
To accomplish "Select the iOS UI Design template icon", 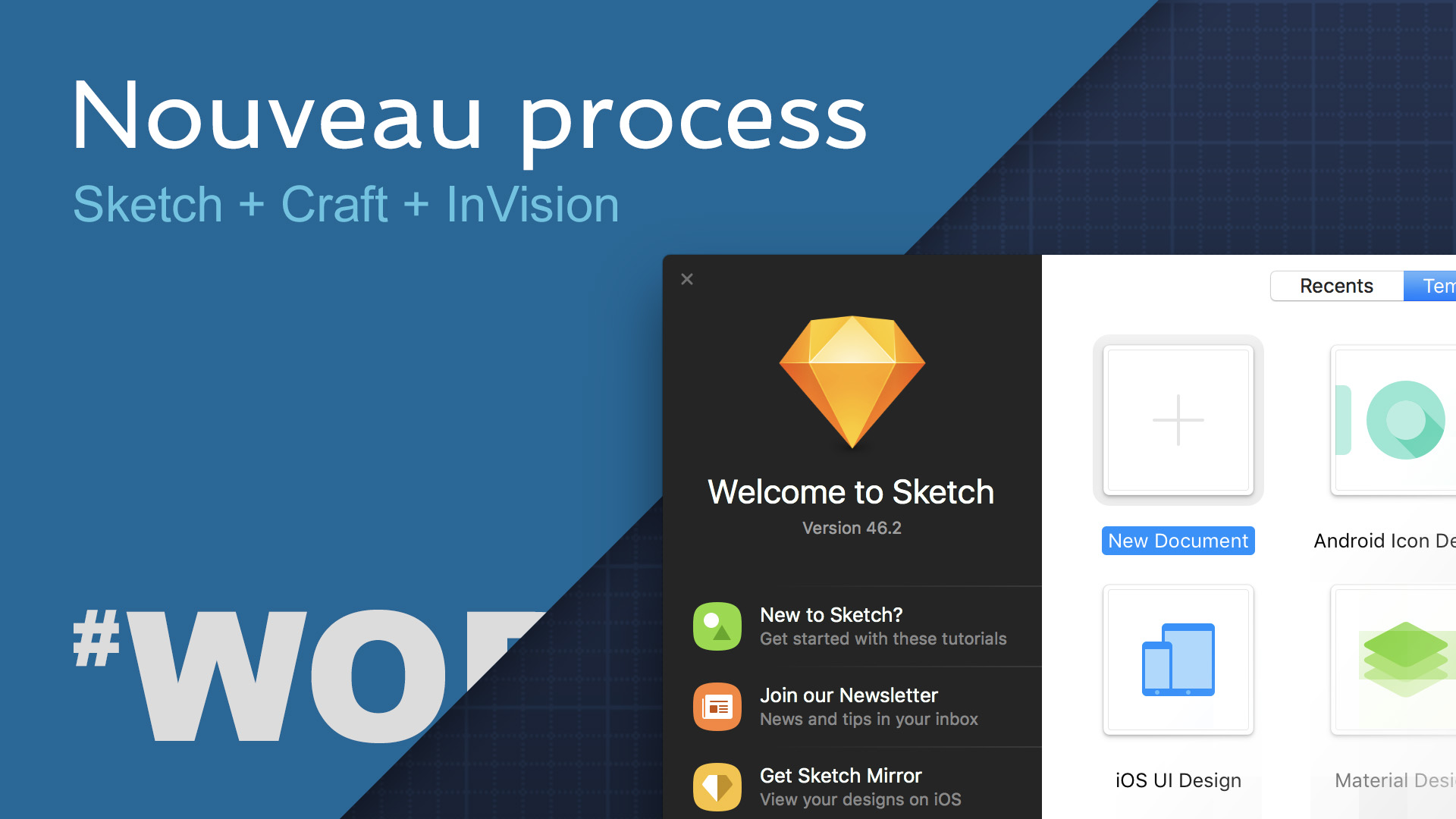I will click(x=1178, y=659).
